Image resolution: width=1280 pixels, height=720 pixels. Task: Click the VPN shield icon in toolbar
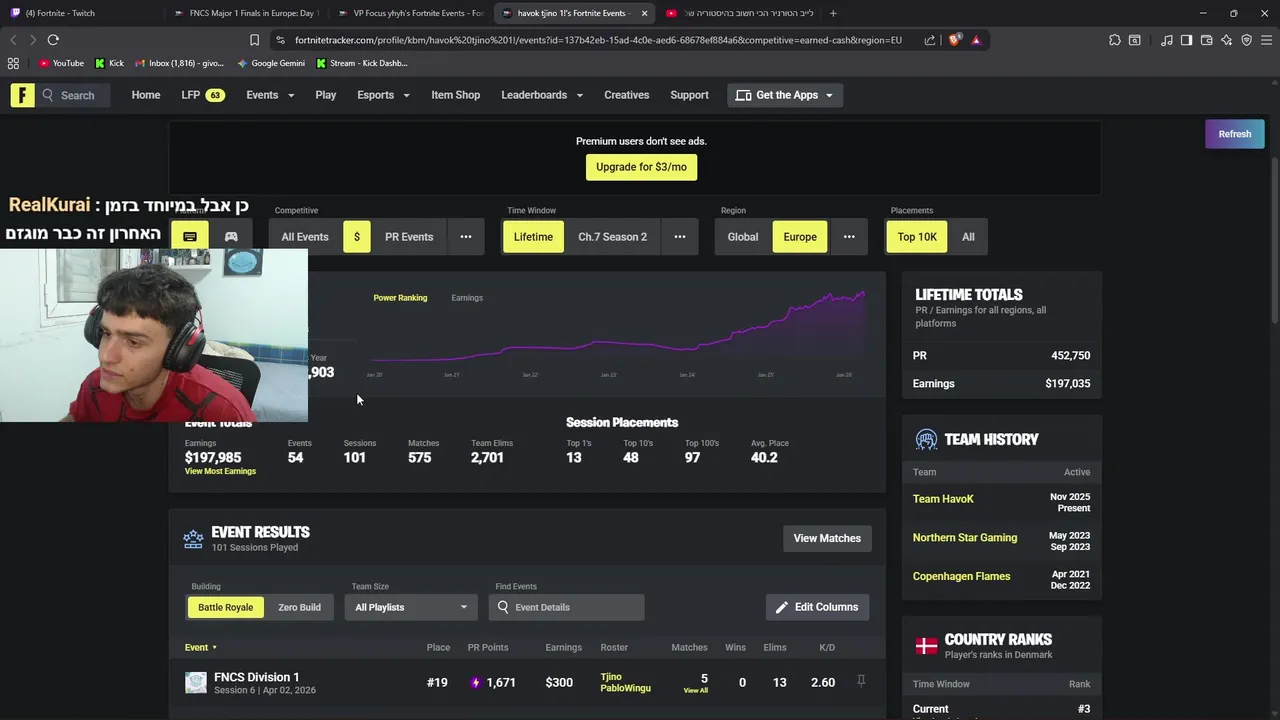pos(1246,40)
